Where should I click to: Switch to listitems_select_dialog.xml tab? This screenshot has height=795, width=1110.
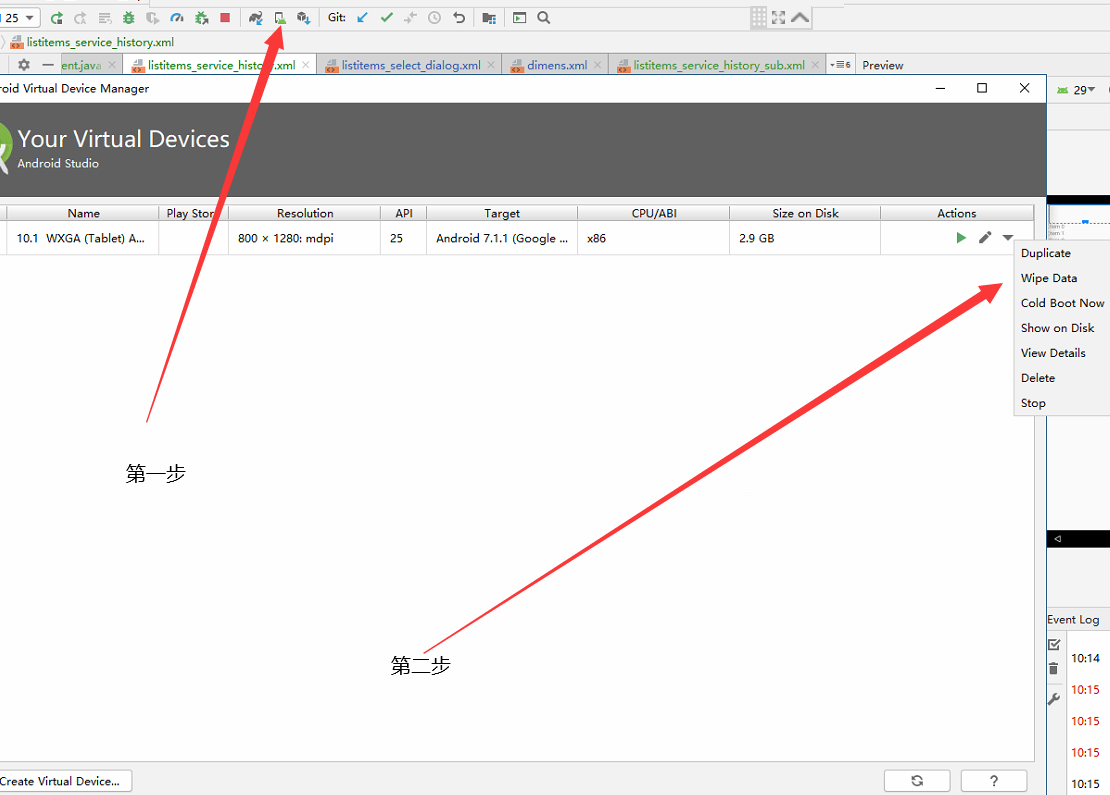click(x=411, y=65)
